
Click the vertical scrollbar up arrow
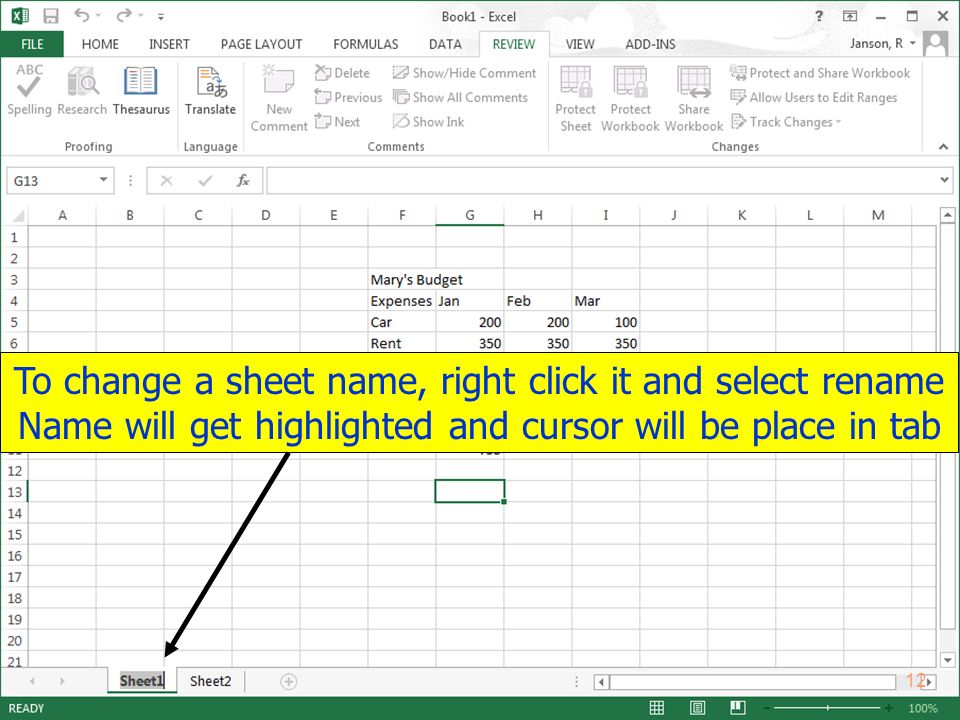tap(947, 215)
